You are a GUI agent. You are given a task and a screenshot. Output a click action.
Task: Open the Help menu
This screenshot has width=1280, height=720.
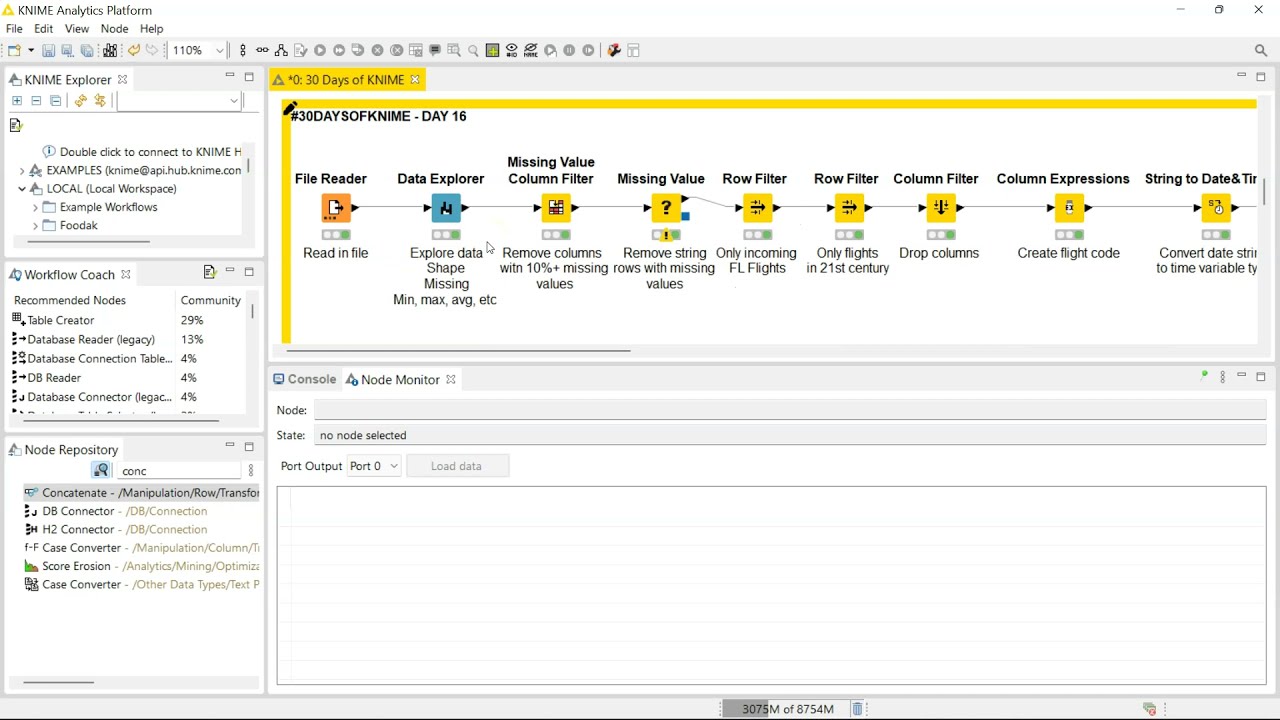[x=151, y=29]
